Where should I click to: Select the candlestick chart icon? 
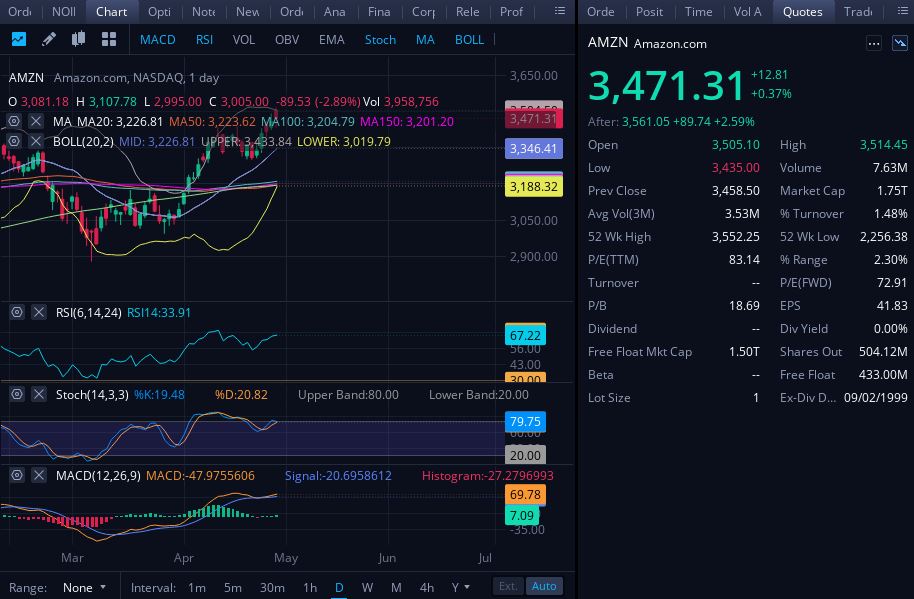(x=78, y=39)
